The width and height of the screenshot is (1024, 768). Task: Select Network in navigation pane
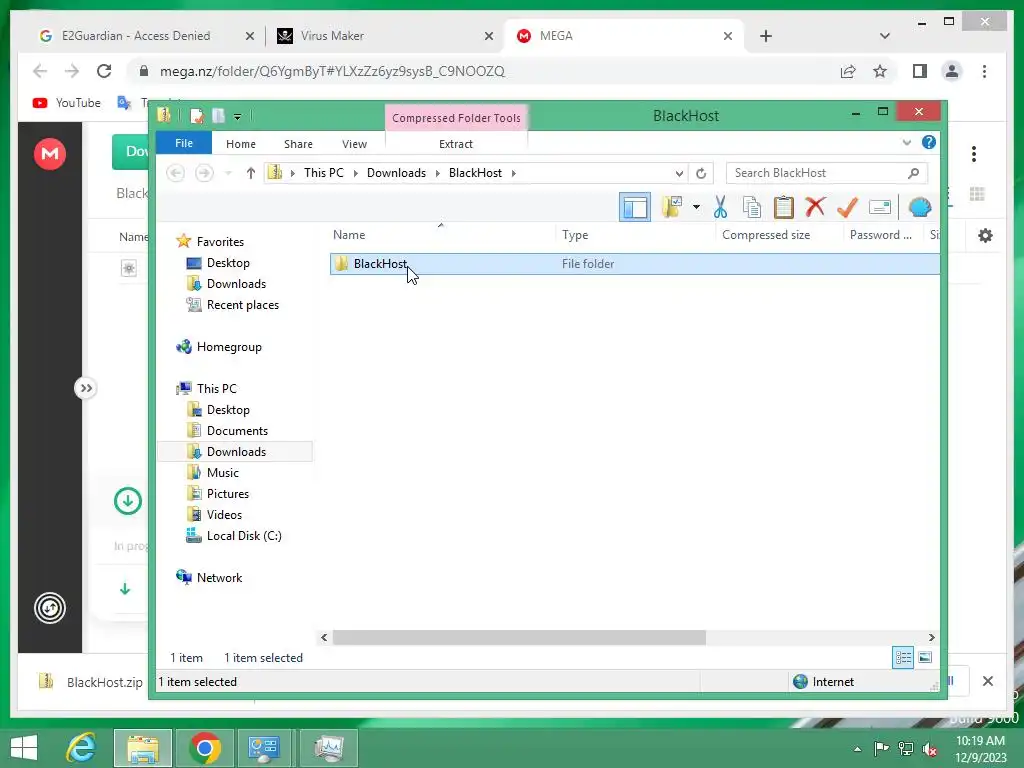(219, 578)
